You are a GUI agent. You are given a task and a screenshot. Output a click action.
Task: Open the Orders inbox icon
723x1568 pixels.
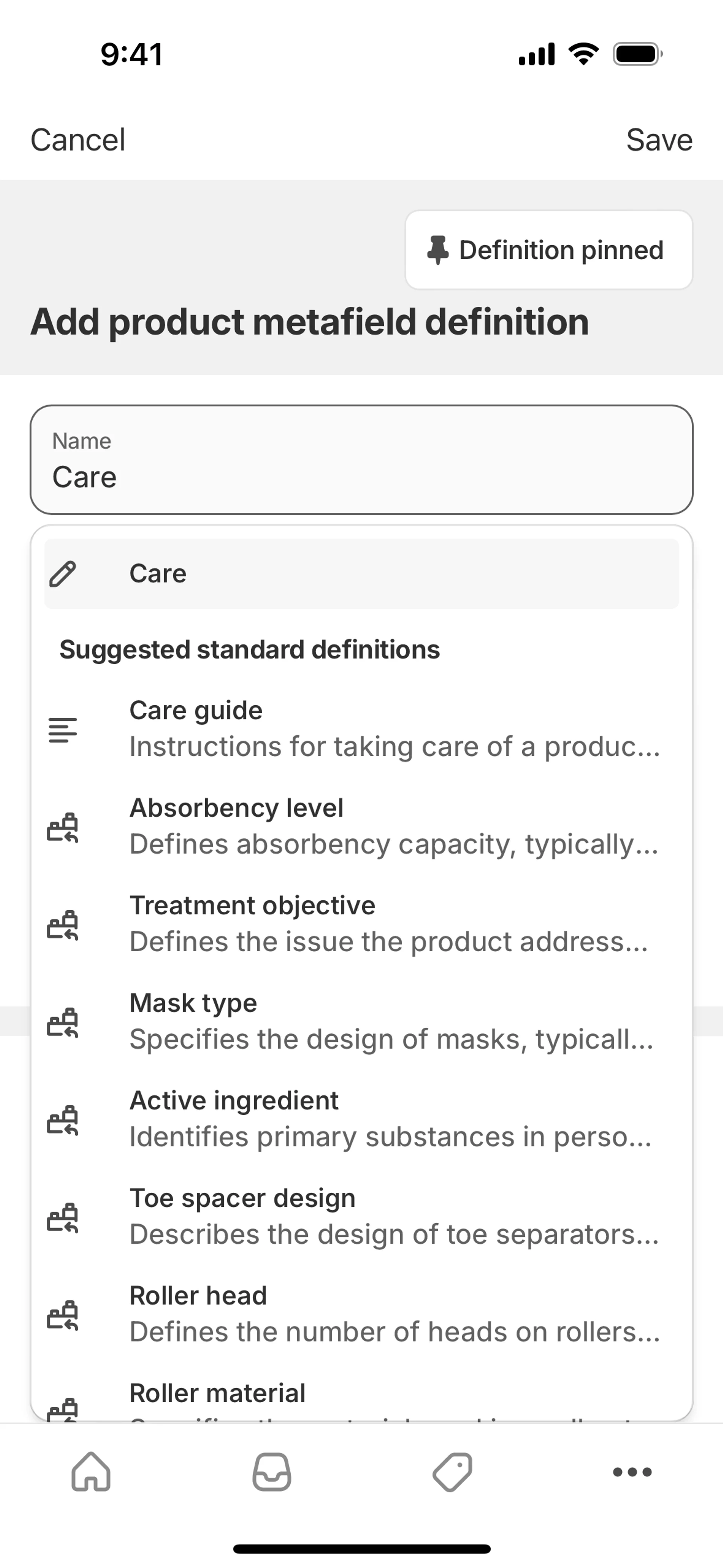[x=272, y=1472]
